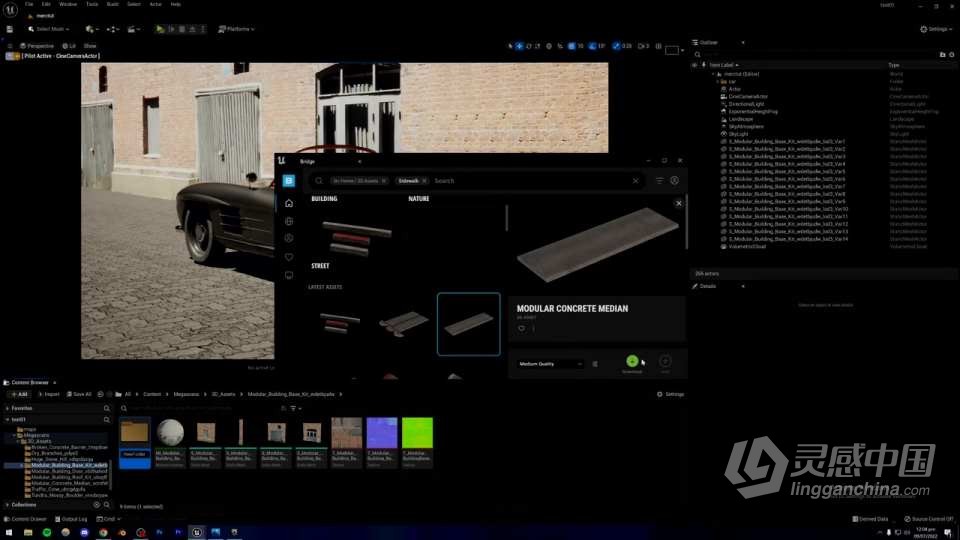Open the Build menu
The image size is (960, 540).
[113, 4]
